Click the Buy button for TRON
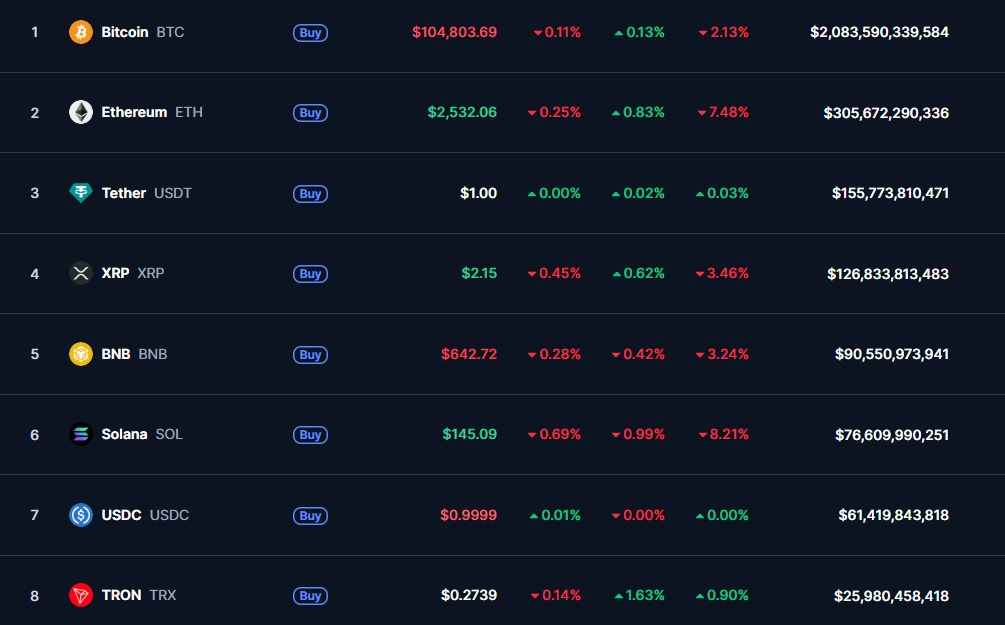 pos(310,595)
